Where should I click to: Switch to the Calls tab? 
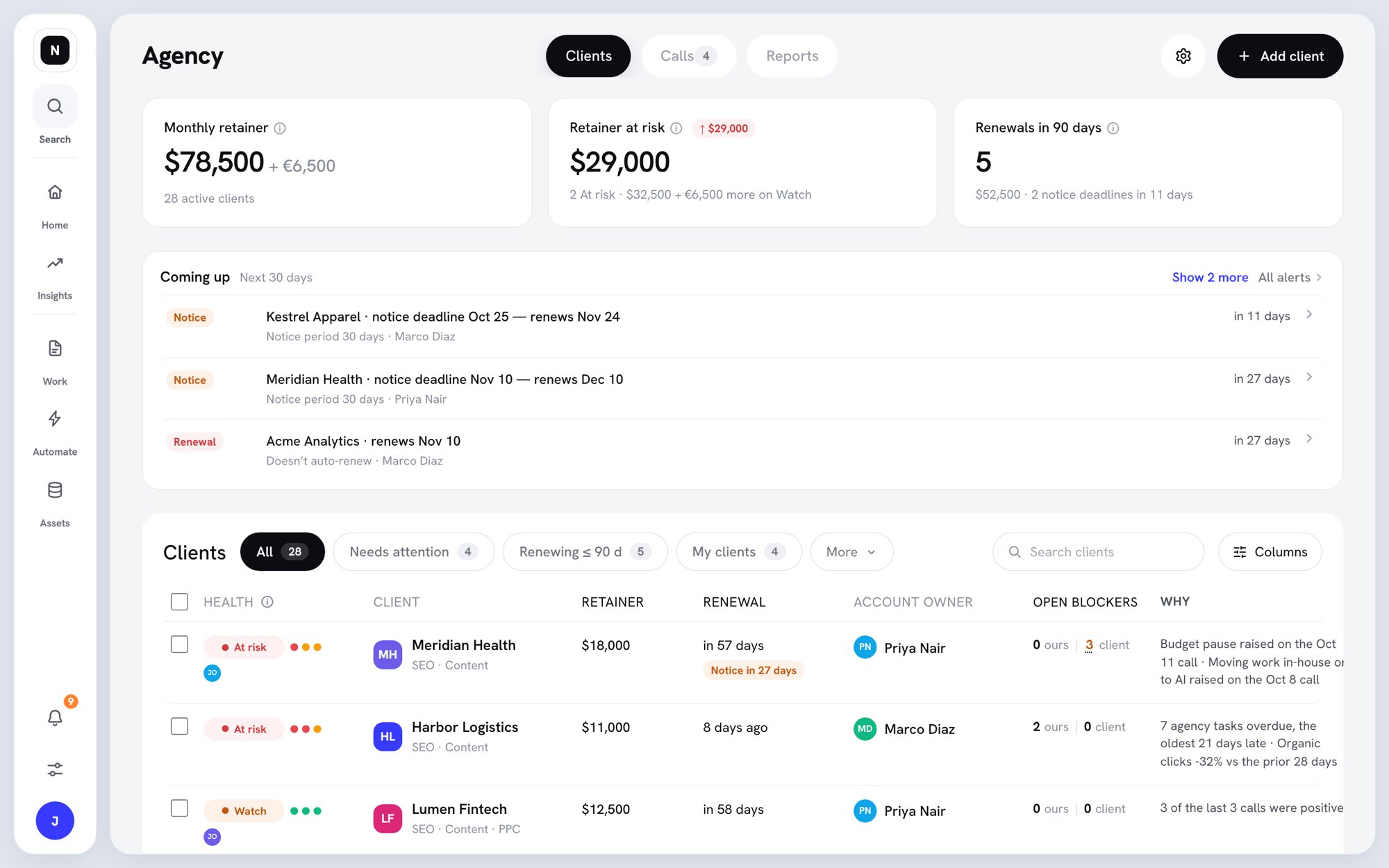[x=688, y=56]
